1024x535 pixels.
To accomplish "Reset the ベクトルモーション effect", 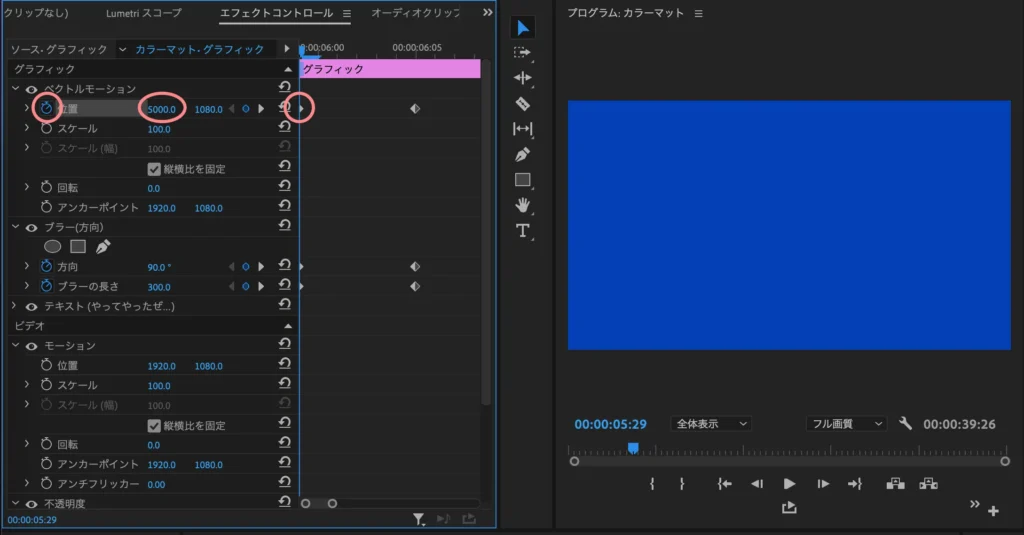I will 285,87.
